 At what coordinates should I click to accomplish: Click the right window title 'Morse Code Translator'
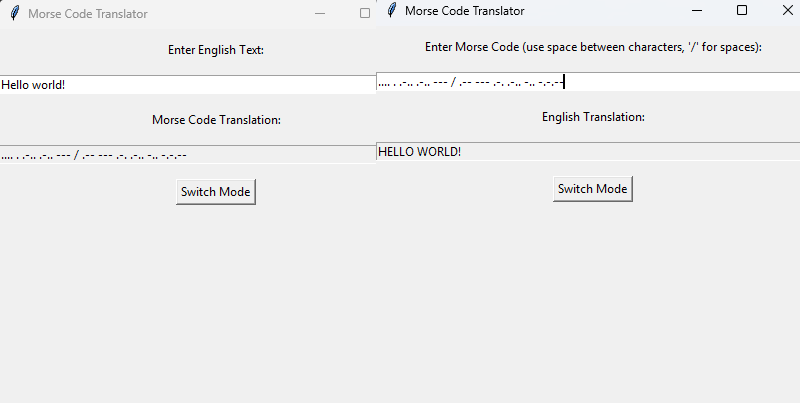click(x=465, y=11)
